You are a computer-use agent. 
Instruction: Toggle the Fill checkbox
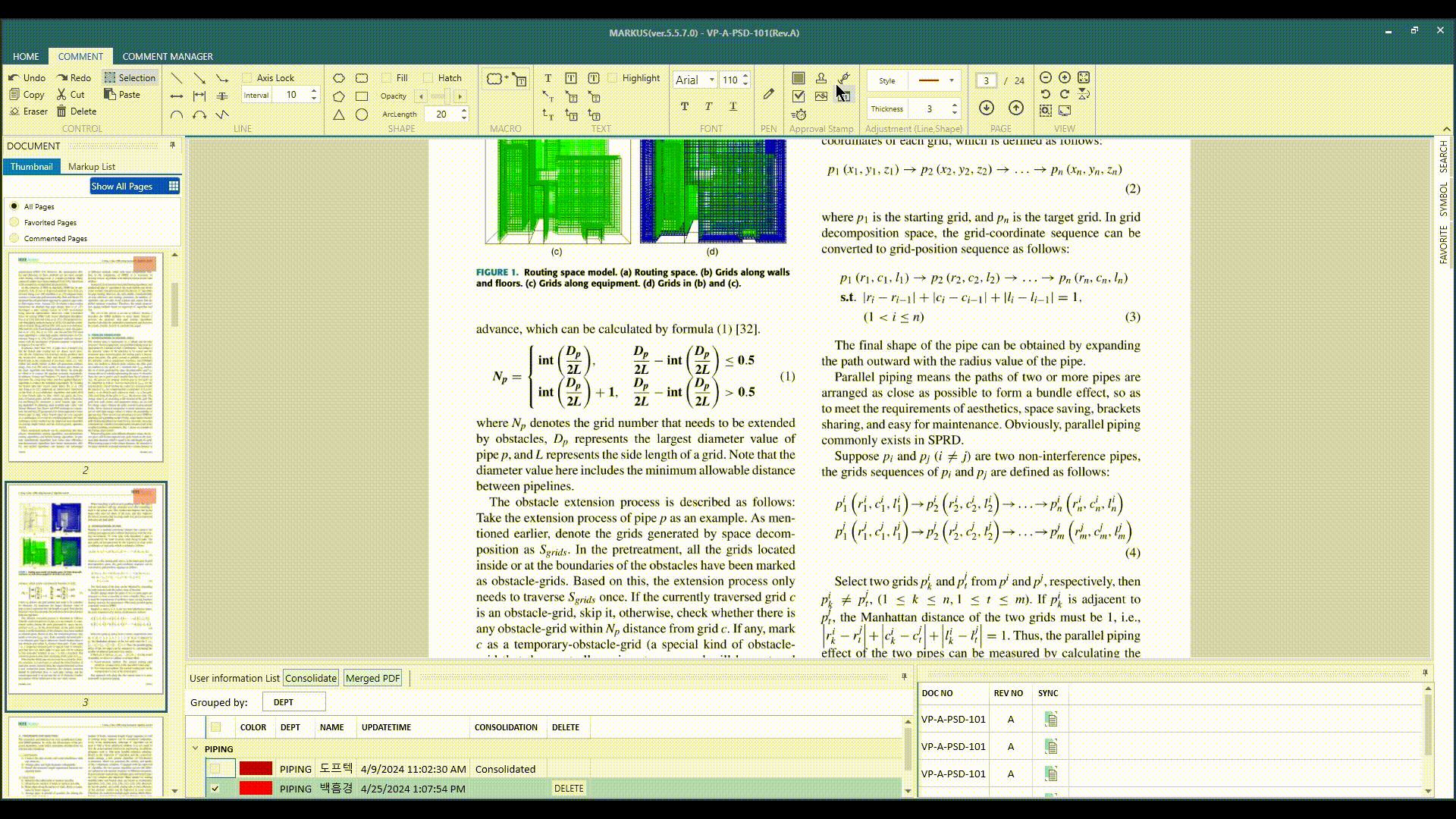tap(387, 77)
